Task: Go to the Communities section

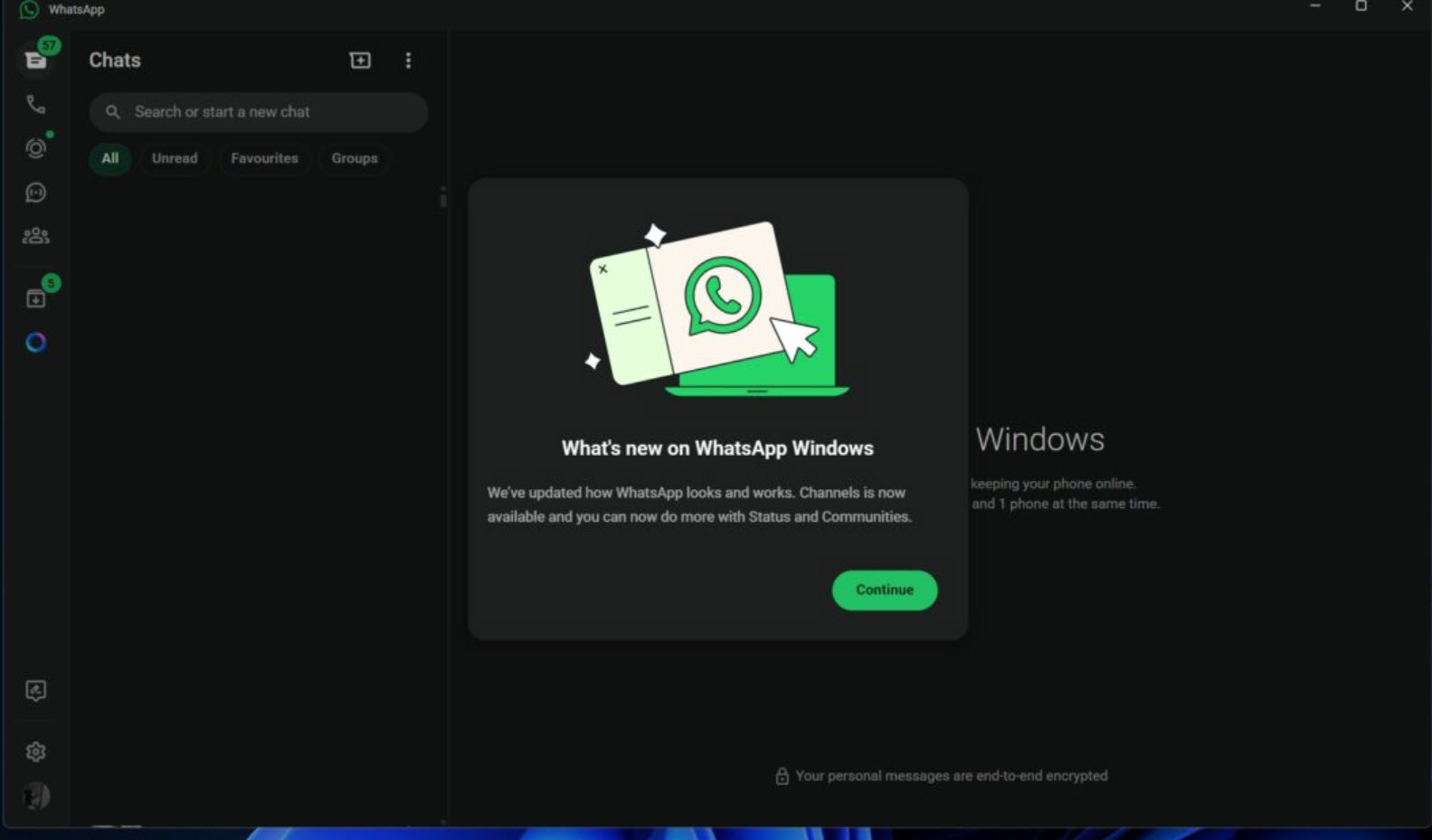Action: tap(36, 236)
